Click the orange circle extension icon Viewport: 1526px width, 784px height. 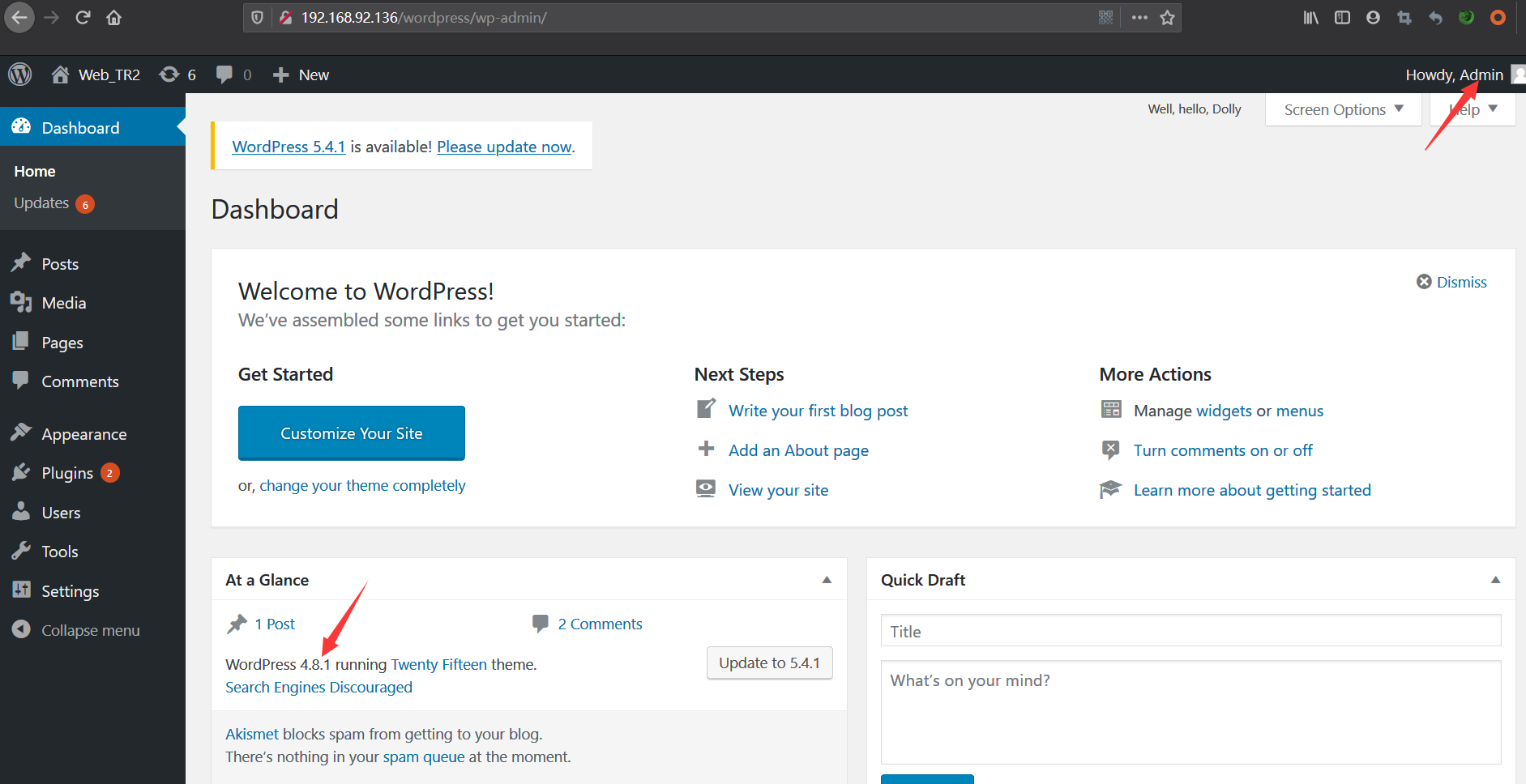click(1498, 17)
